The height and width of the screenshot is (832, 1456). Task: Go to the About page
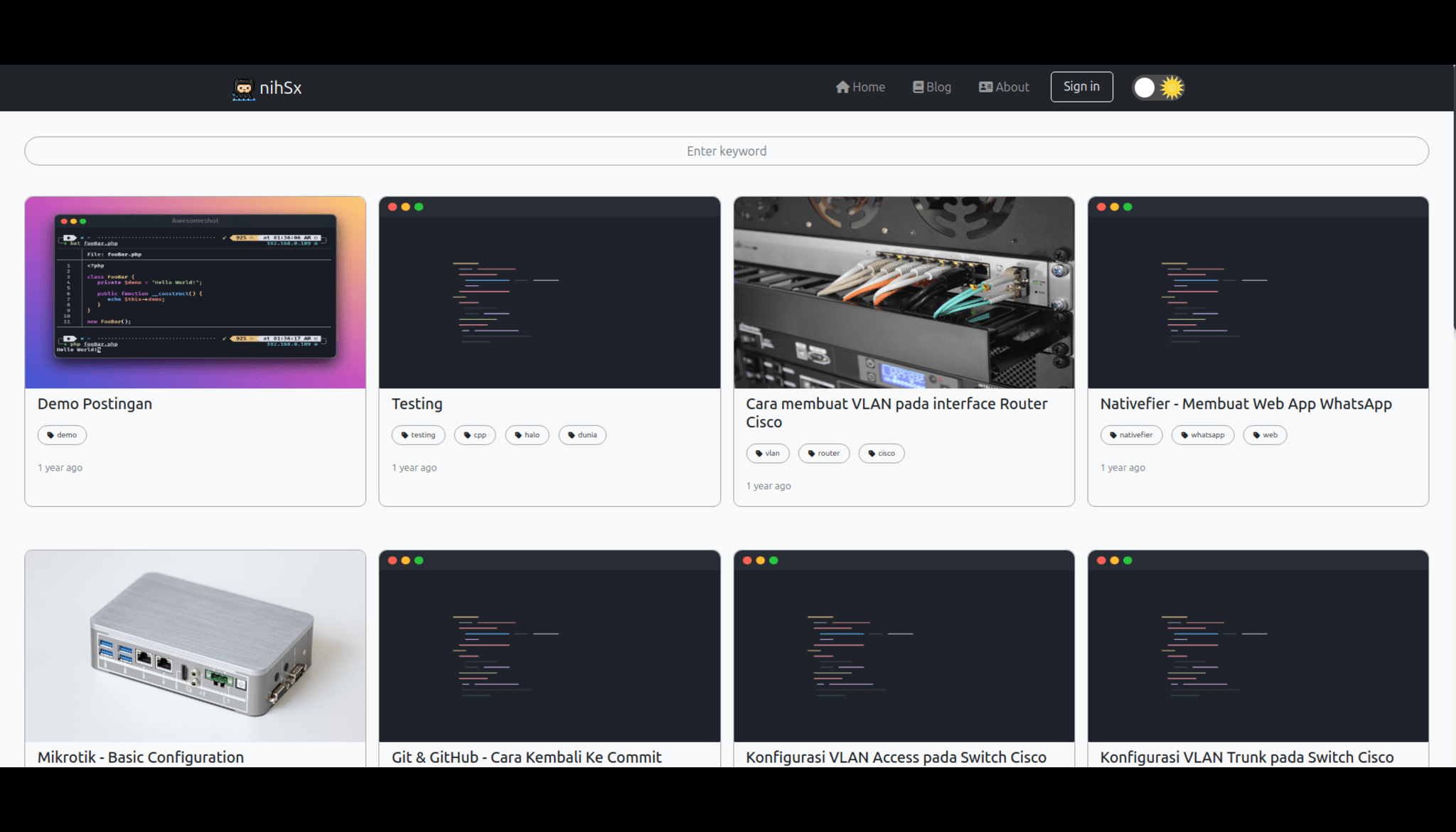1004,87
